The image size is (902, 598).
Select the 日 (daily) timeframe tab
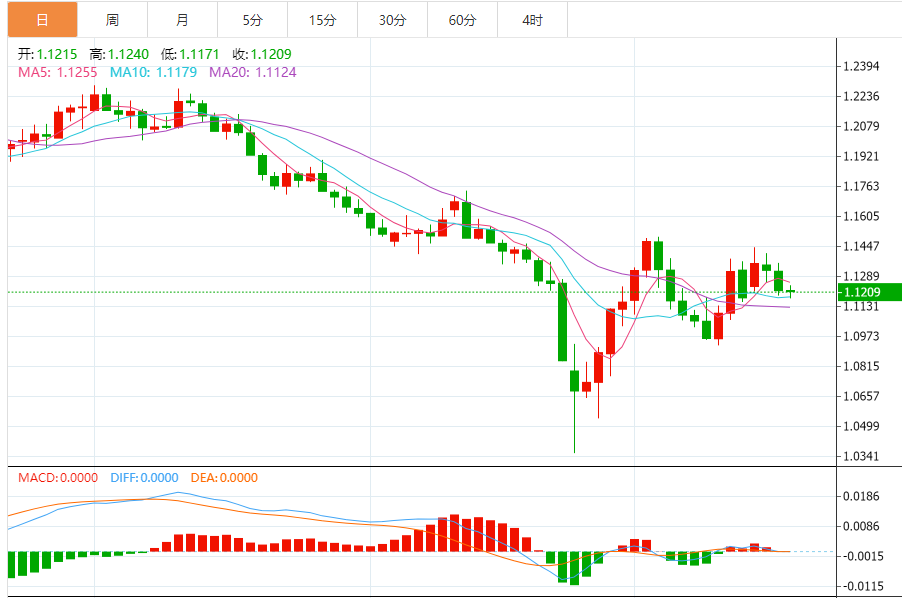(42, 20)
